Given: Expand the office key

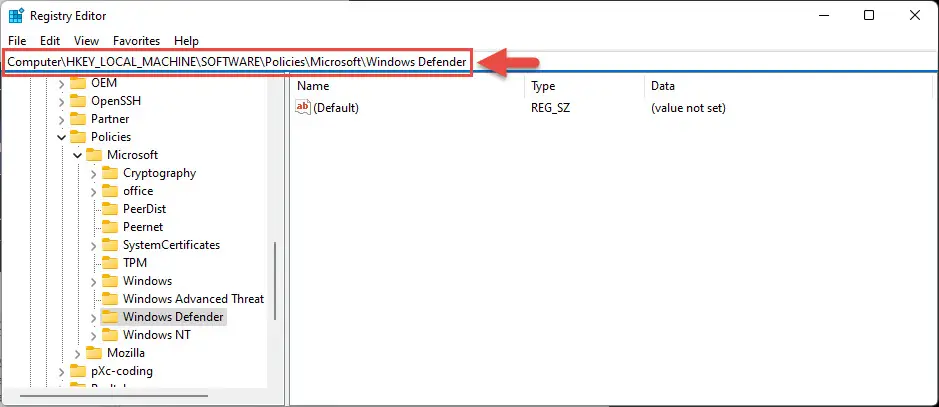Looking at the screenshot, I should click(x=93, y=191).
